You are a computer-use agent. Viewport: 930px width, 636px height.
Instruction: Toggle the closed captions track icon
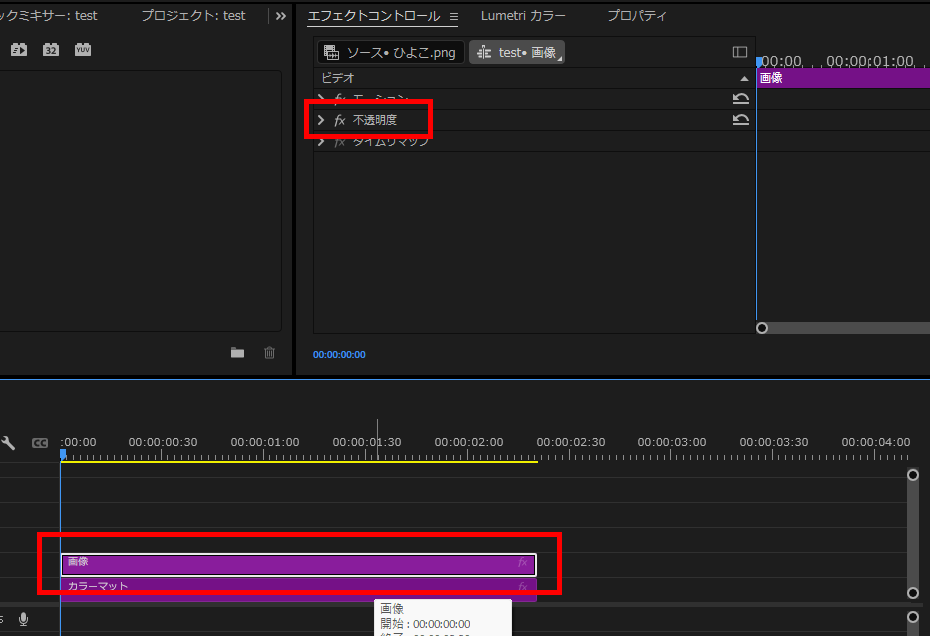40,443
